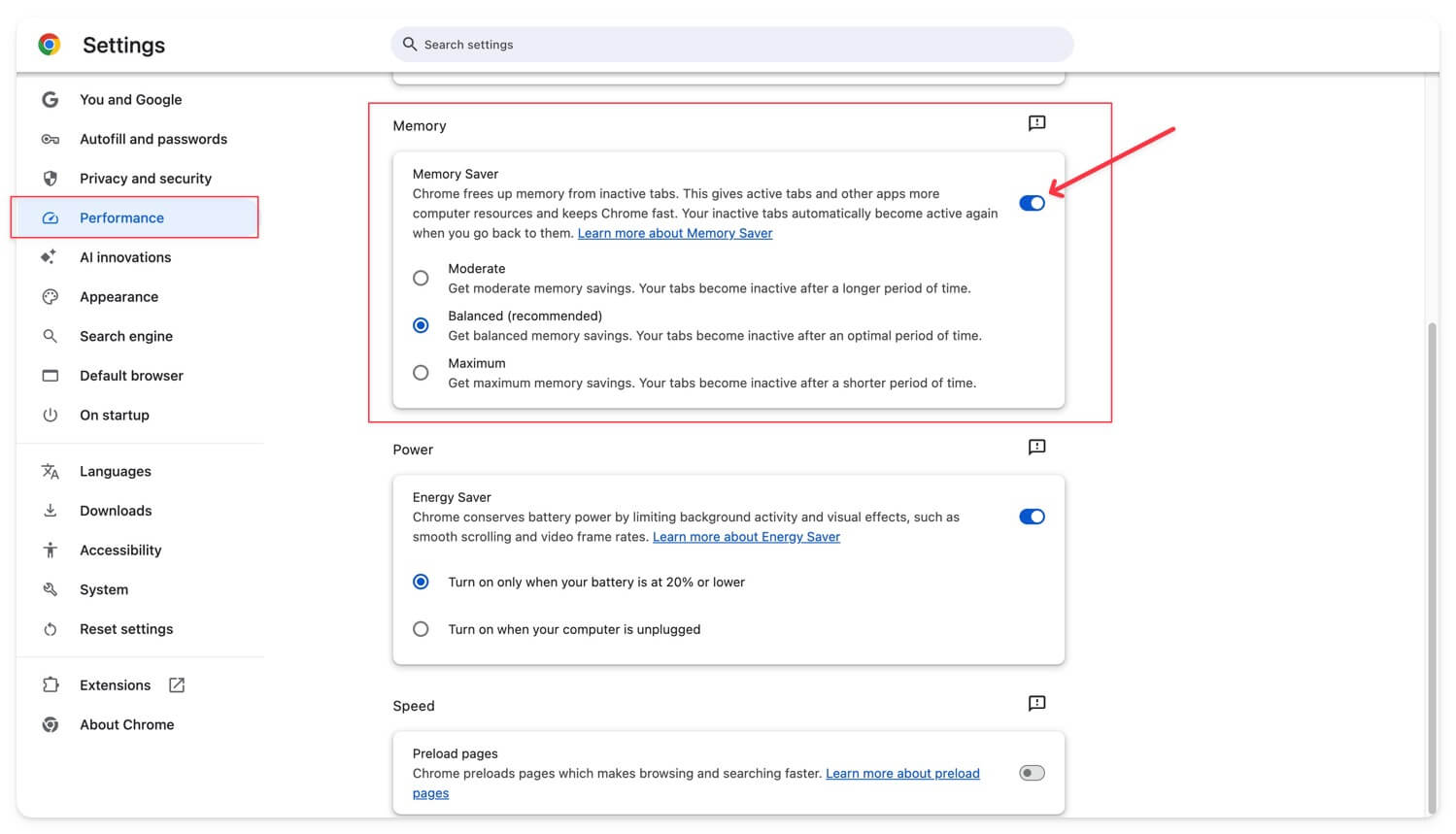This screenshot has width=1456, height=834.
Task: Click the download arrow icon for Downloads
Action: click(51, 511)
